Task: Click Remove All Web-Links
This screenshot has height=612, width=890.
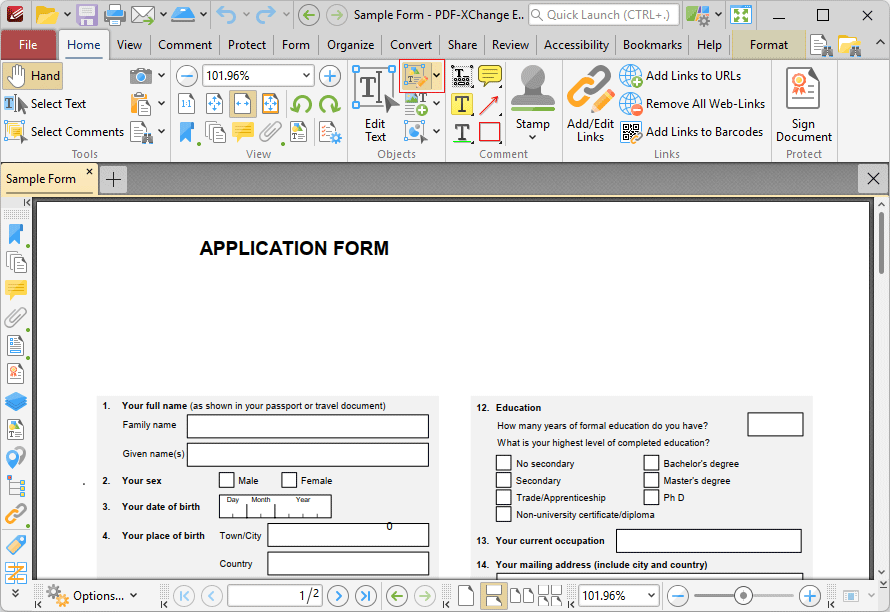Action: 692,104
